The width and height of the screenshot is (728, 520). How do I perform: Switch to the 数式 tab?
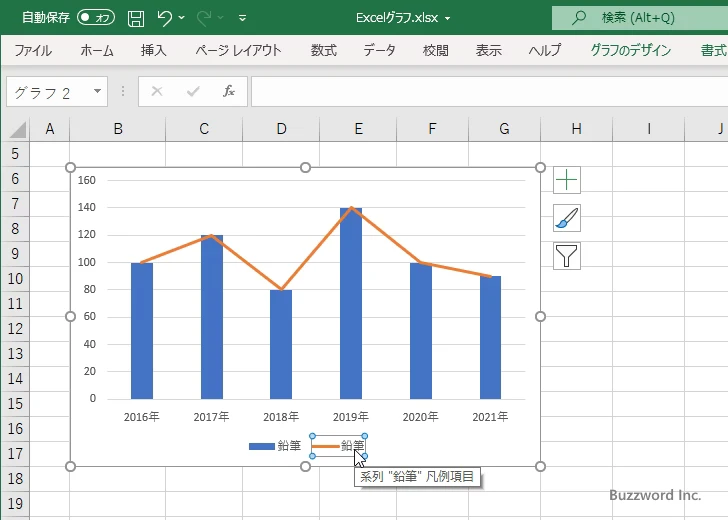(324, 50)
